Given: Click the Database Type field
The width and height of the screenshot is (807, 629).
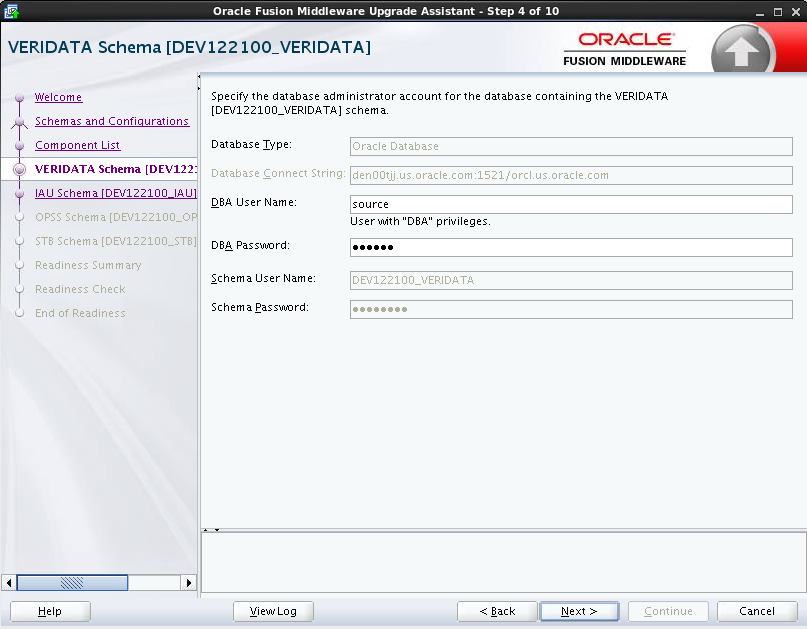Looking at the screenshot, I should [x=571, y=146].
